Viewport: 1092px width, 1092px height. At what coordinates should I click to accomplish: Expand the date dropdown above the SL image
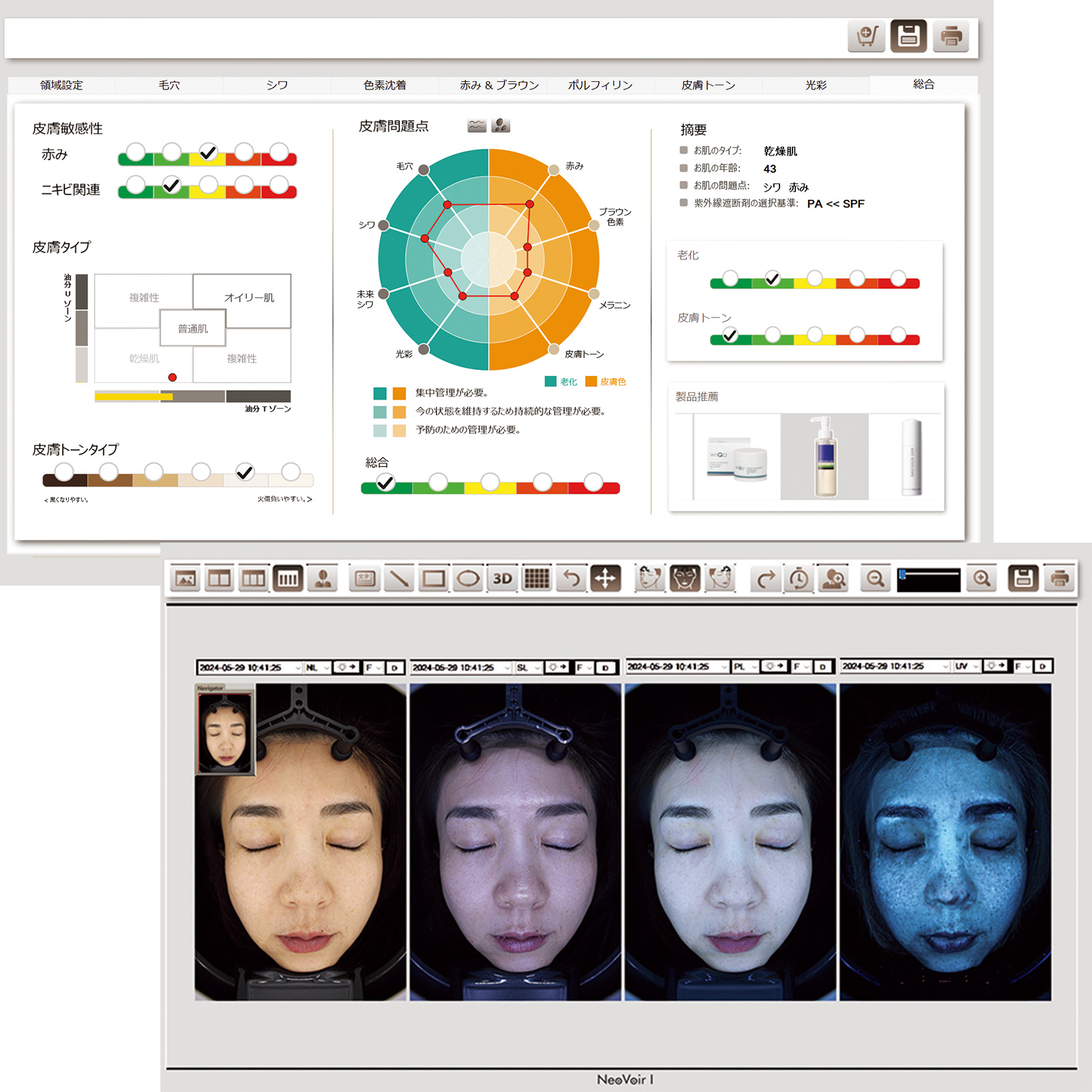coord(508,667)
